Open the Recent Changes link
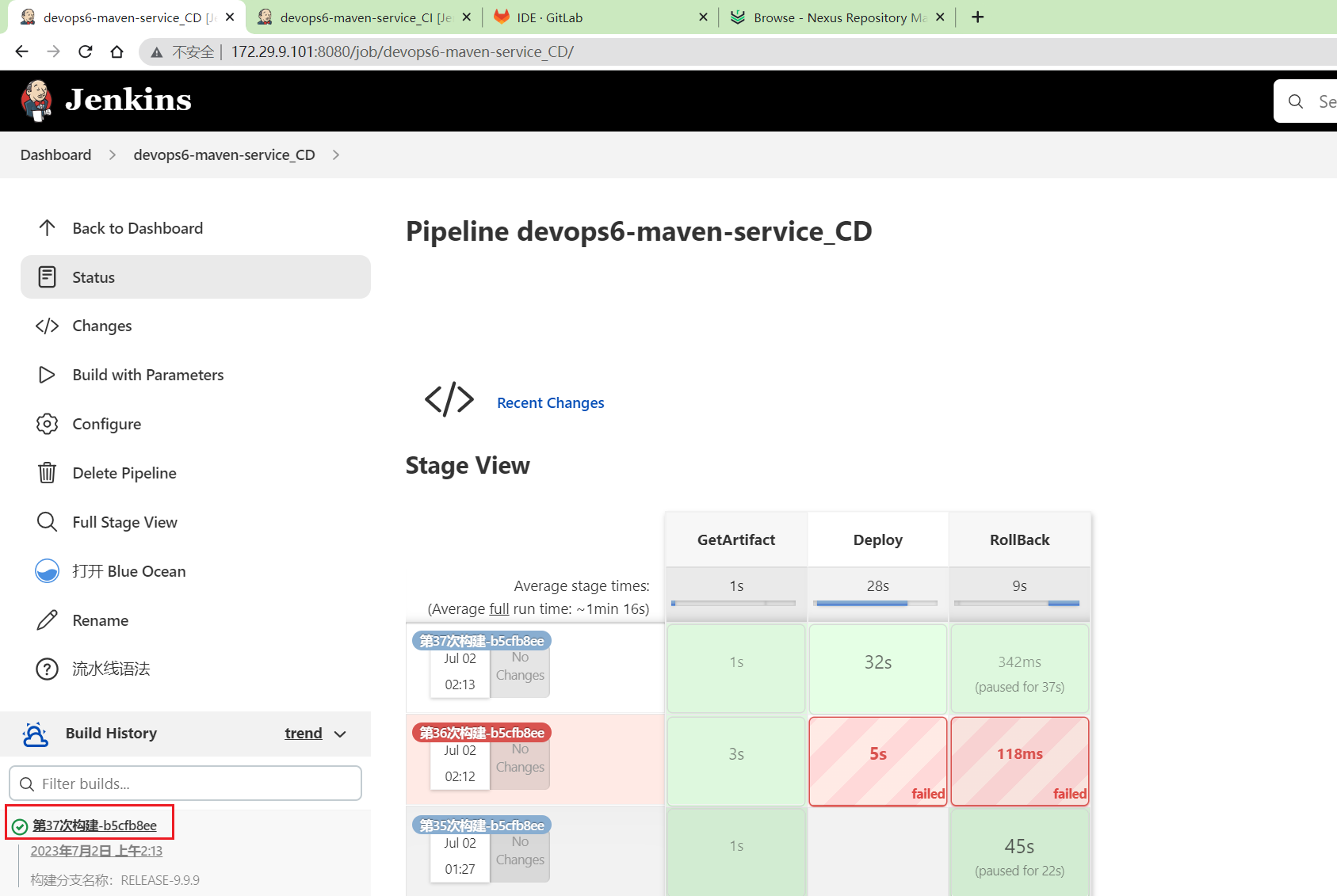Image resolution: width=1337 pixels, height=896 pixels. pyautogui.click(x=551, y=402)
